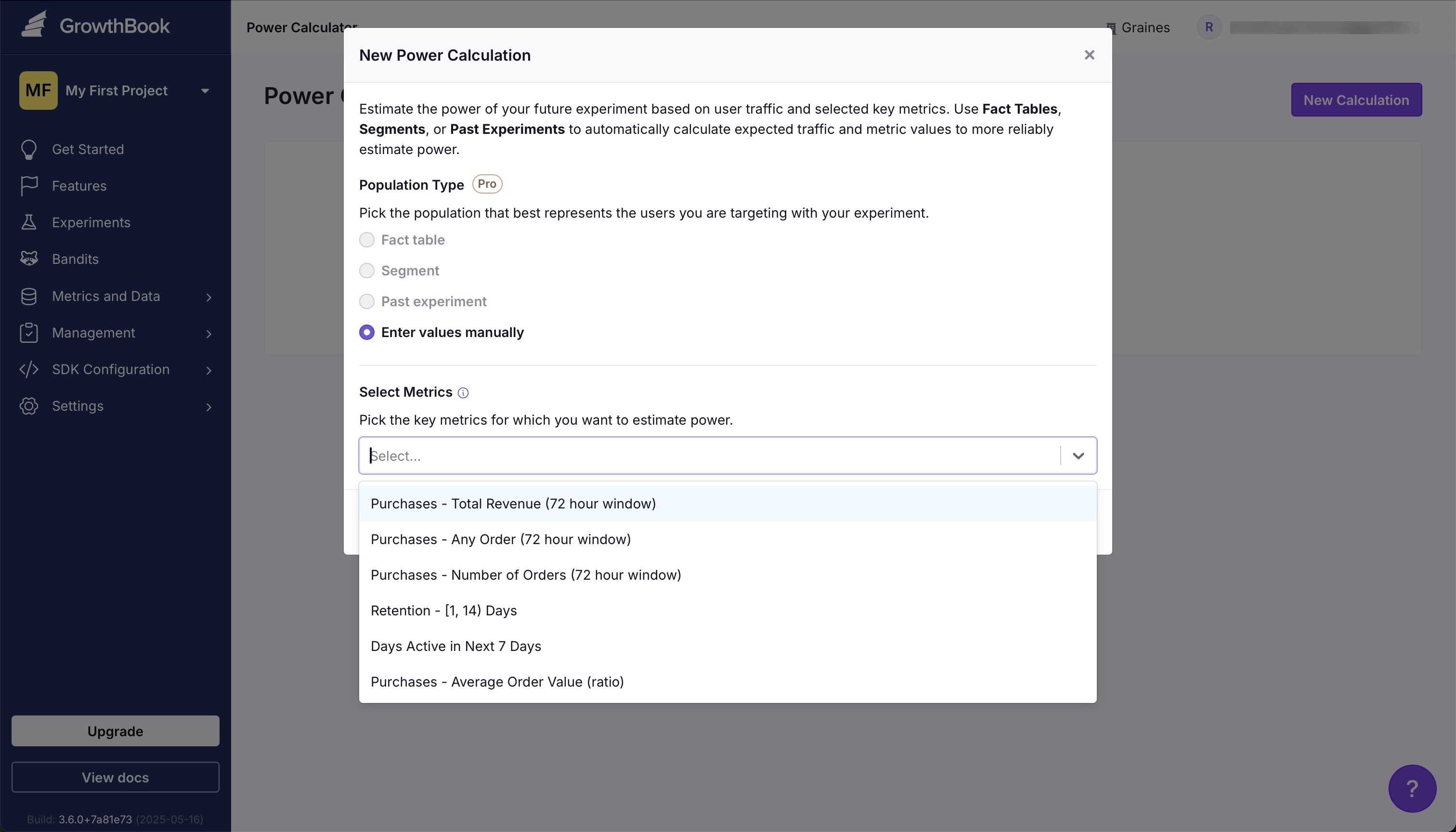Toggle the Select Metrics dropdown arrow
Image resolution: width=1456 pixels, height=832 pixels.
(x=1079, y=456)
